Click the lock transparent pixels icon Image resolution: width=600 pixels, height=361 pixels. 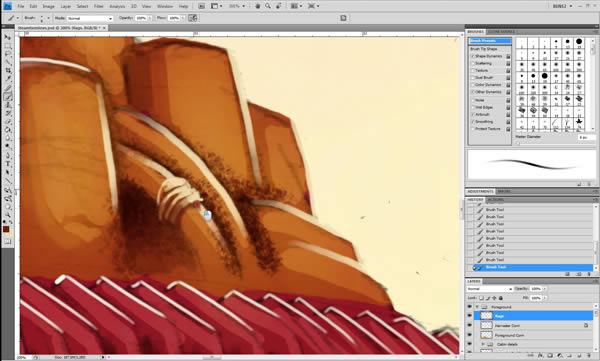tap(481, 298)
